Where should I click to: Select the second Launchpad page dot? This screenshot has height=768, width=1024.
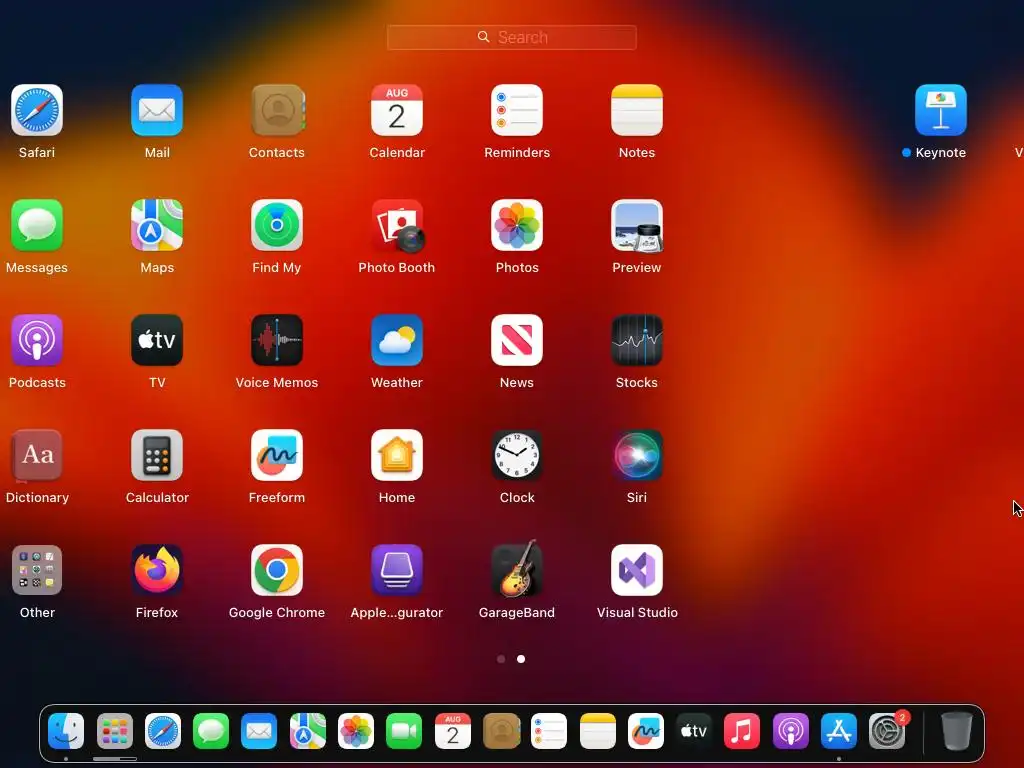(x=520, y=659)
